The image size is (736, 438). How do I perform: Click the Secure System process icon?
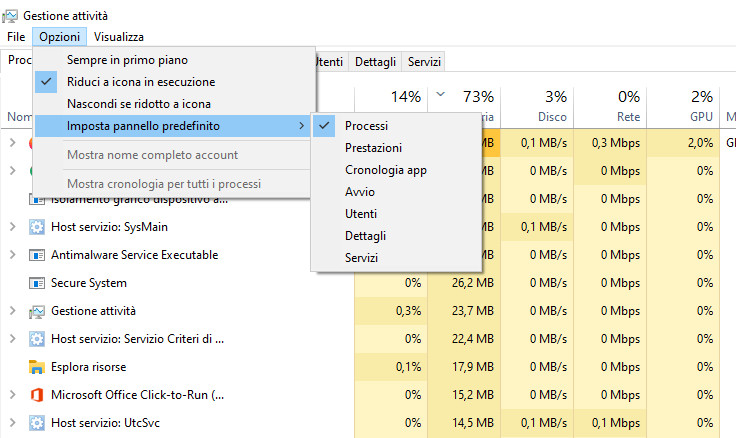[x=37, y=283]
